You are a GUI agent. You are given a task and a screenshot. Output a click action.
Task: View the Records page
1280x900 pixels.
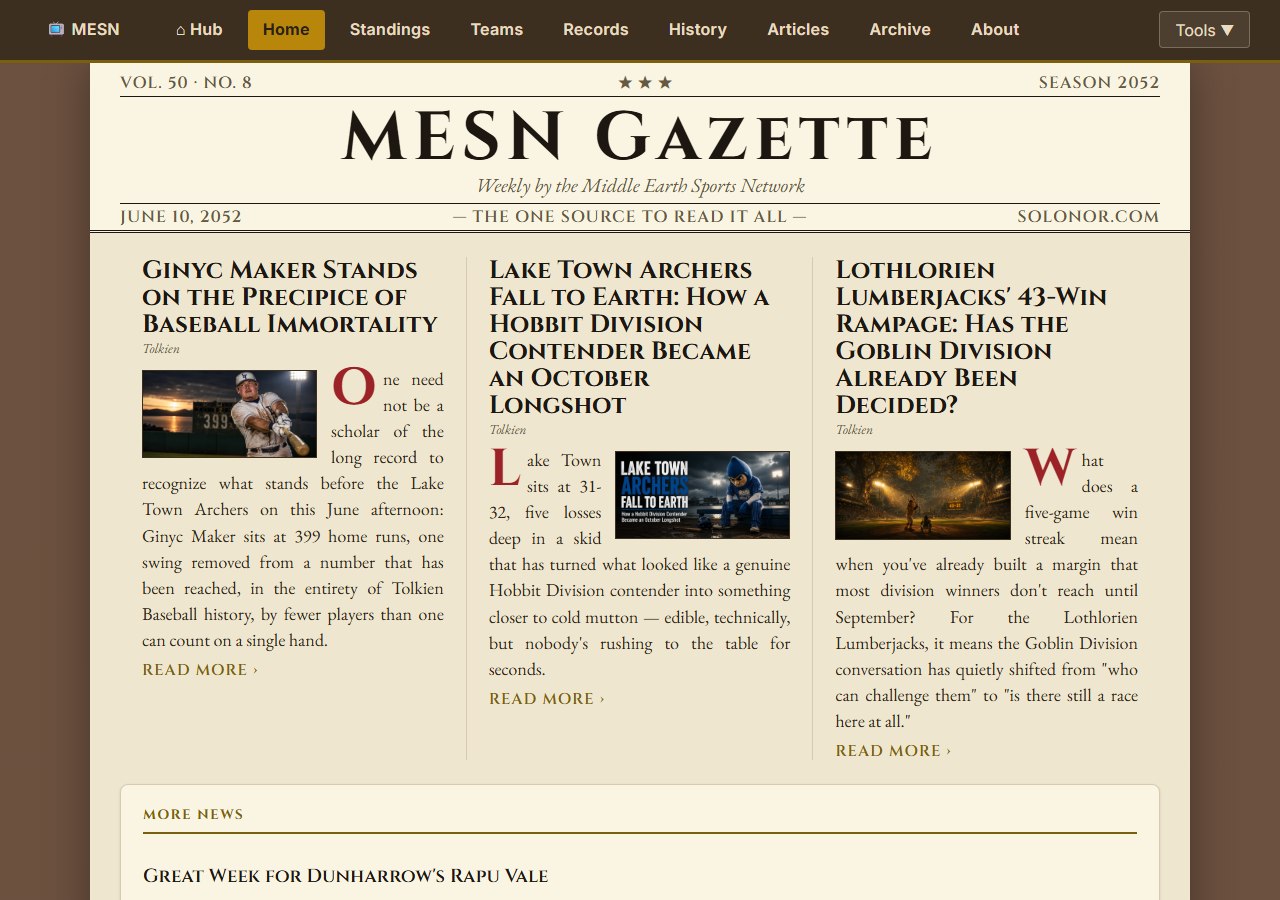tap(596, 30)
